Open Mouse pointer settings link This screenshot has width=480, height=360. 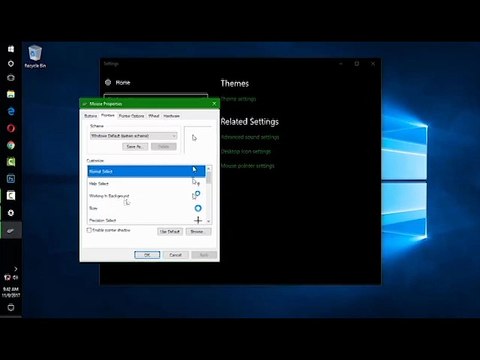[248, 166]
